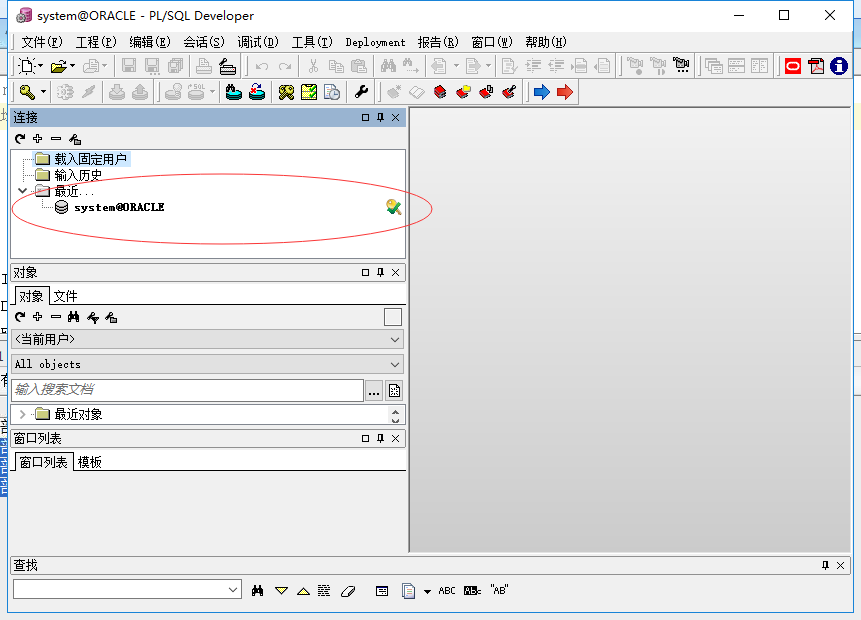
Task: Open the 工程(P) menu
Action: pyautogui.click(x=96, y=42)
